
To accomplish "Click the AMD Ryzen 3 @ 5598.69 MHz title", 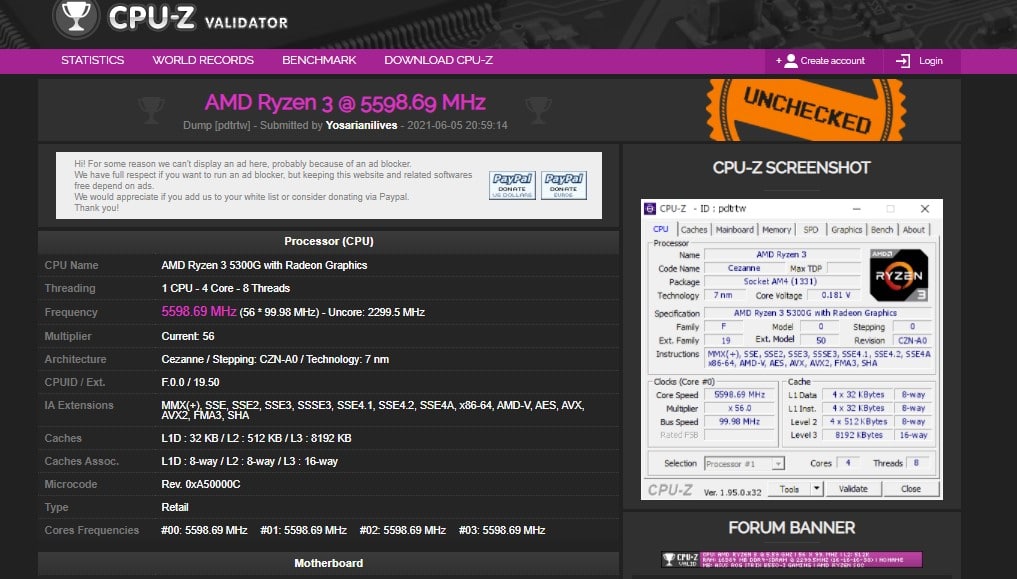I will pyautogui.click(x=345, y=102).
